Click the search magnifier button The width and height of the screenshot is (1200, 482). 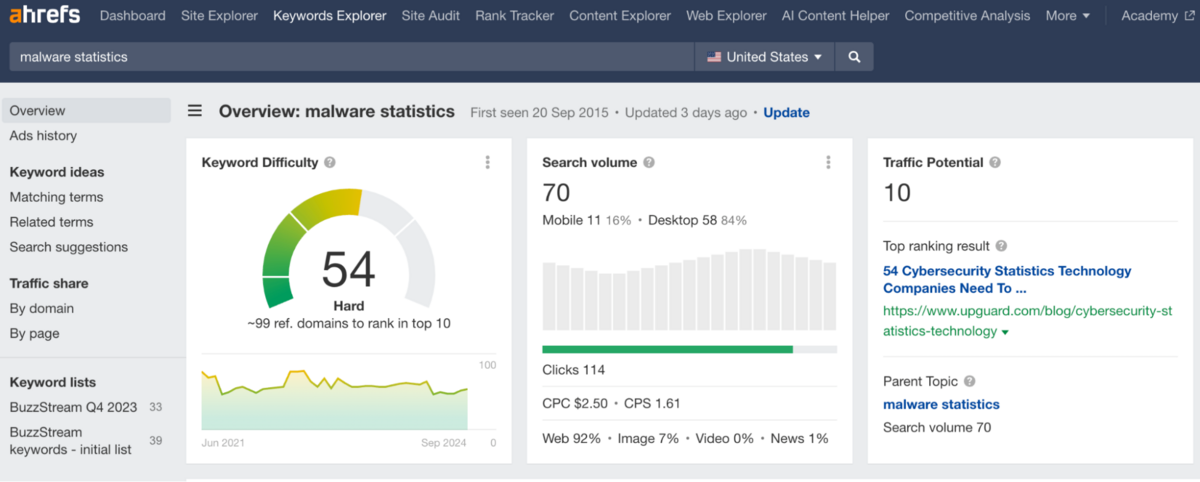point(854,57)
